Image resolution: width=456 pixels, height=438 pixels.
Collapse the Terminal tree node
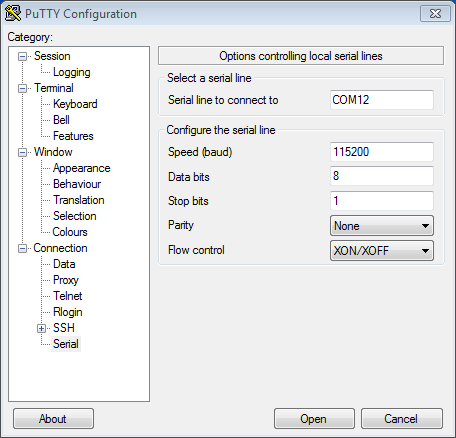[22, 88]
